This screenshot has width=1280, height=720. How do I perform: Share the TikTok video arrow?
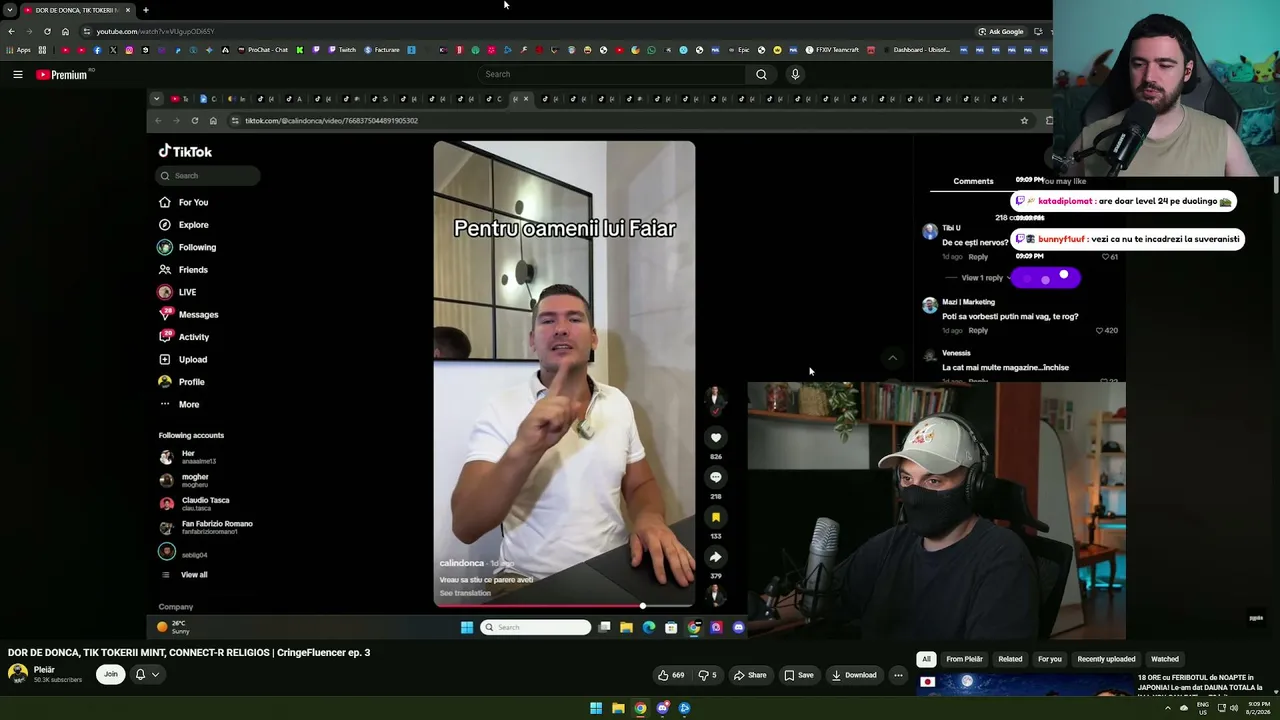[716, 557]
